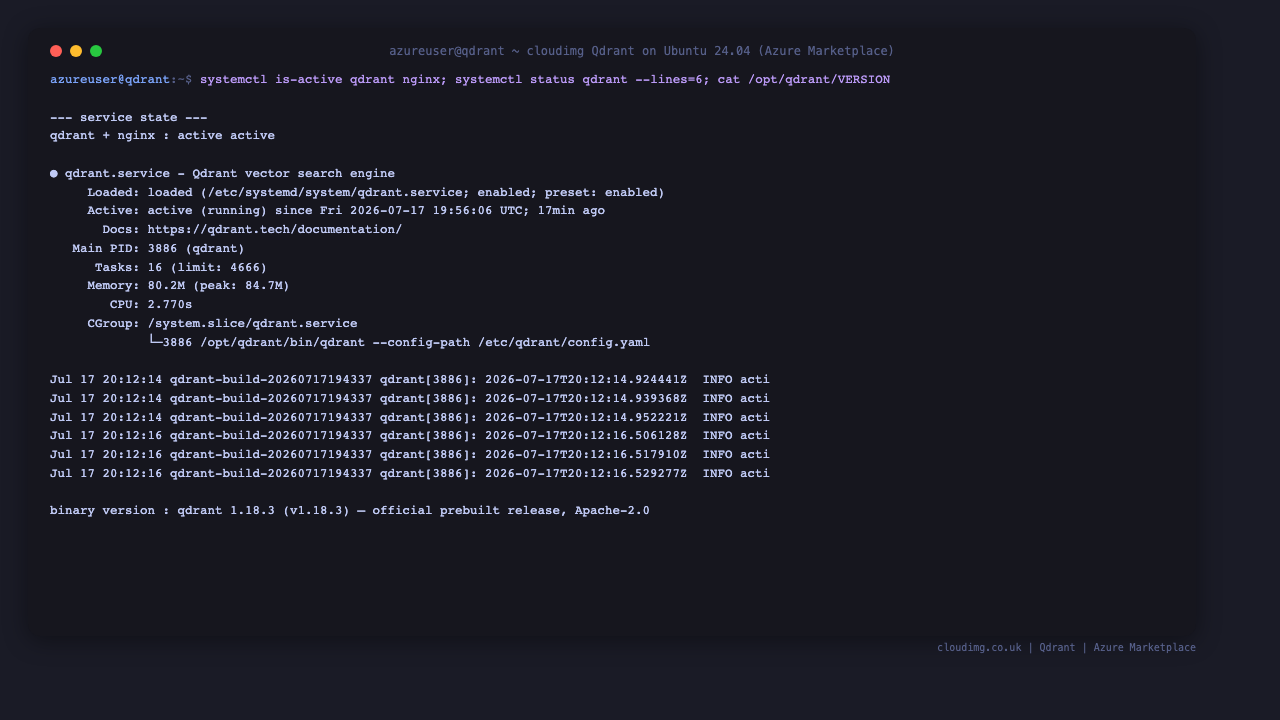Viewport: 1280px width, 720px height.
Task: Click the systemctl is-active command text
Action: tap(545, 79)
